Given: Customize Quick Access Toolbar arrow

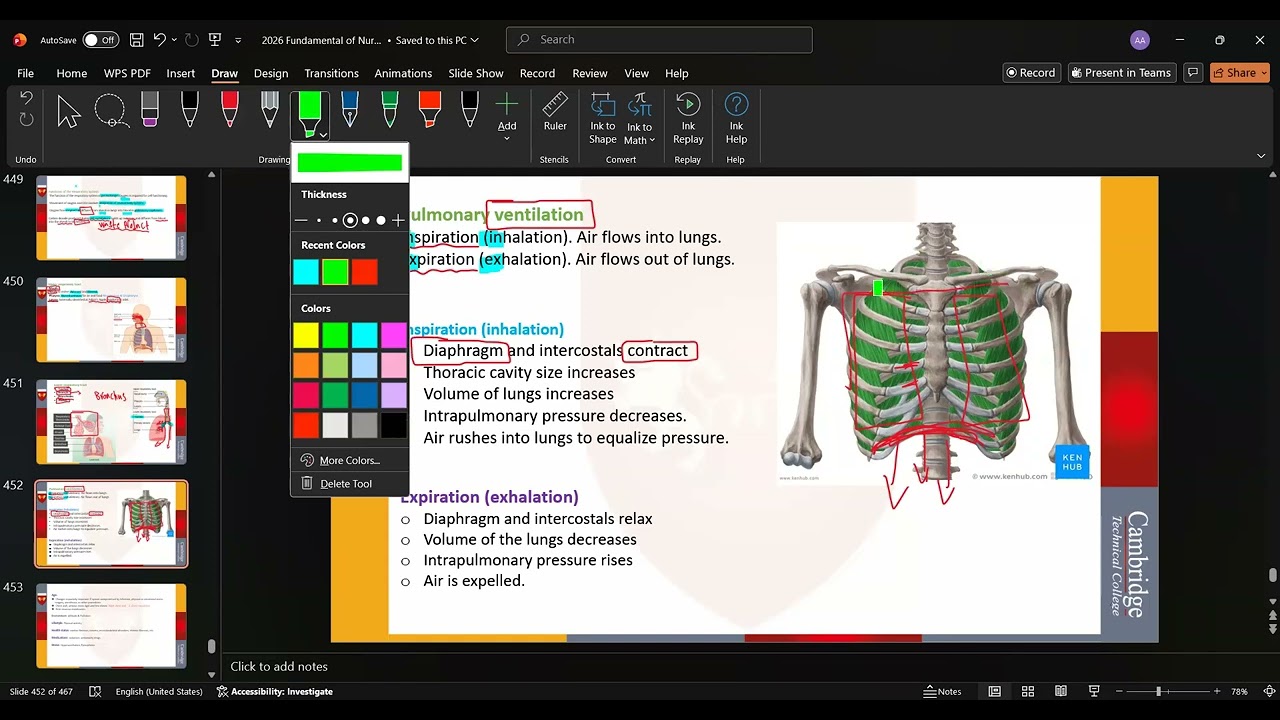Looking at the screenshot, I should [x=238, y=40].
